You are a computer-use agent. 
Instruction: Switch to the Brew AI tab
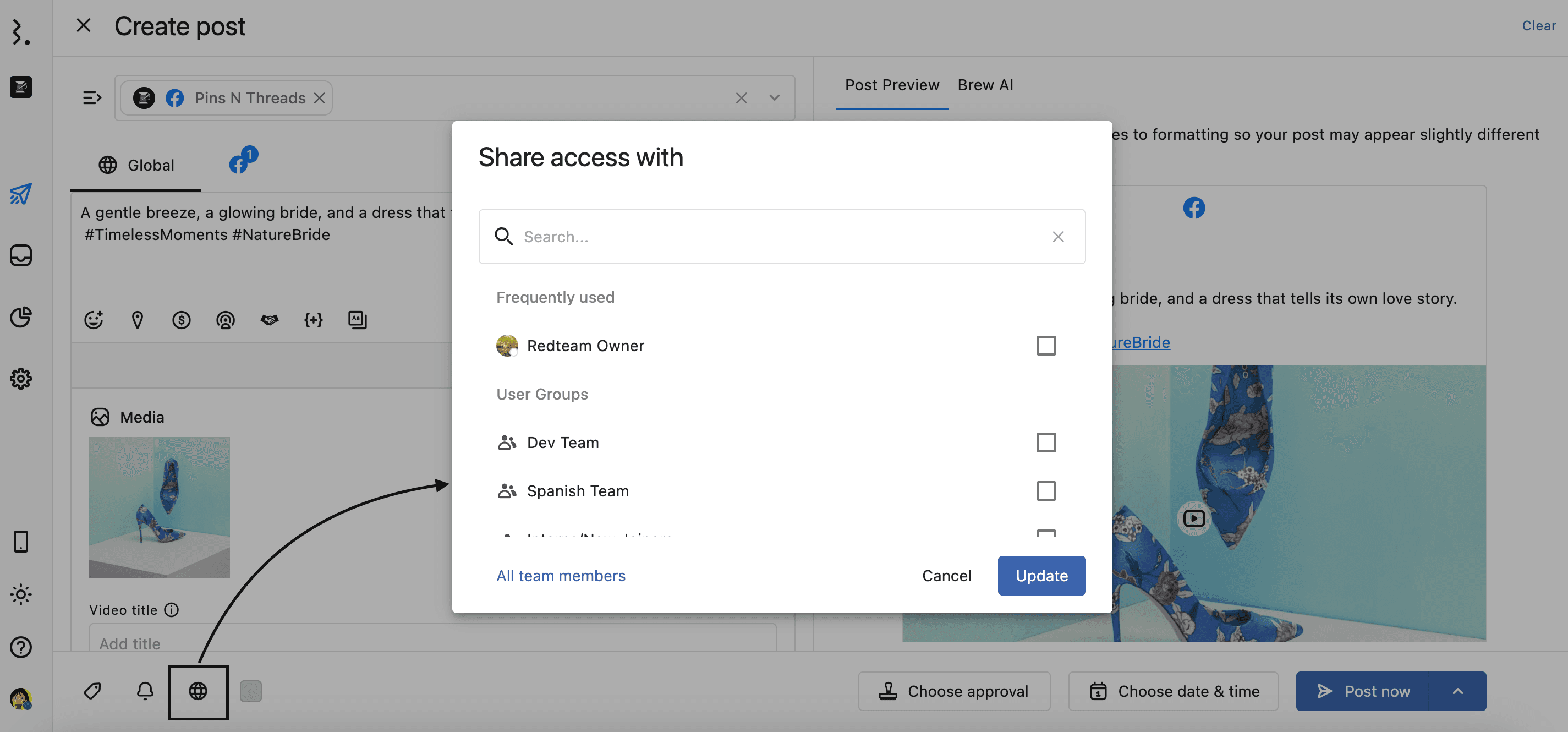(985, 85)
